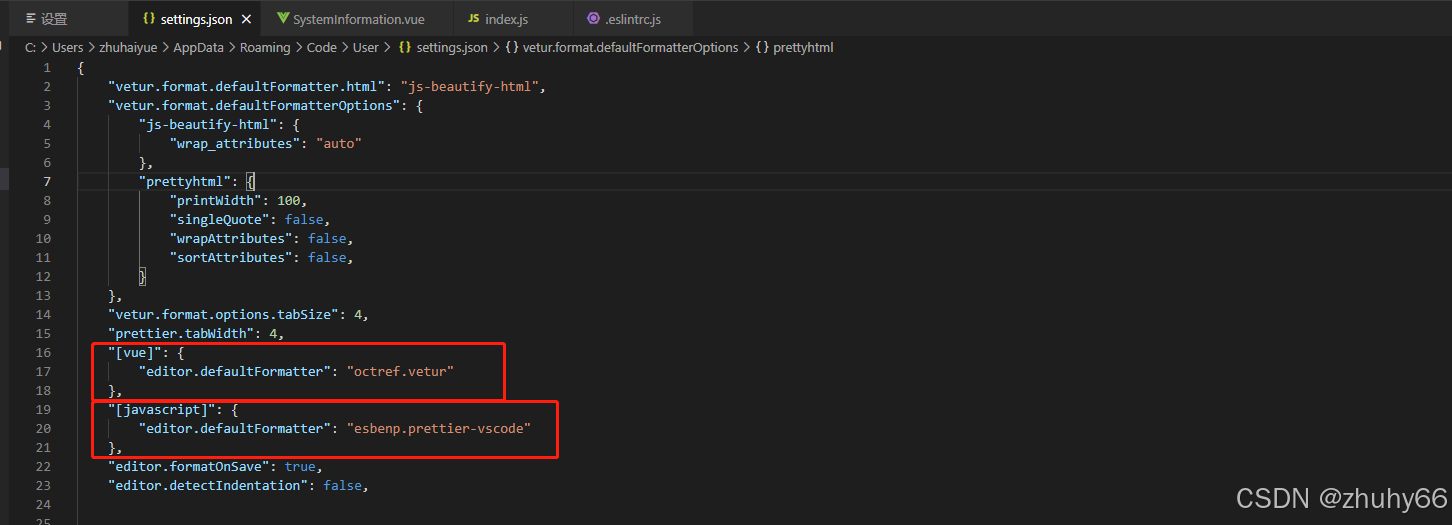
Task: Click "editor.defaultFormatter" on line 20
Action: click(235, 428)
